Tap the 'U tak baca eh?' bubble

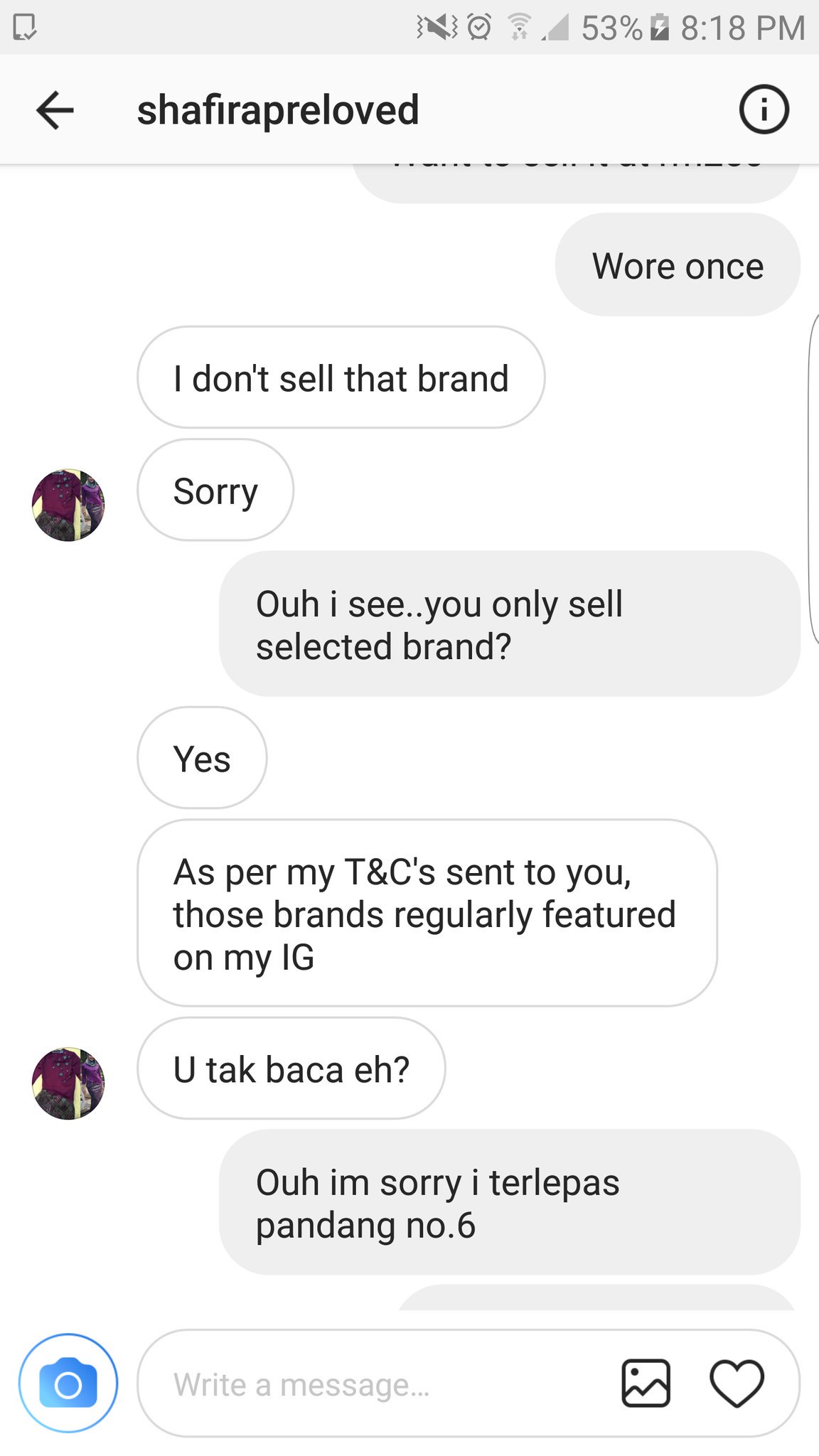click(291, 1069)
